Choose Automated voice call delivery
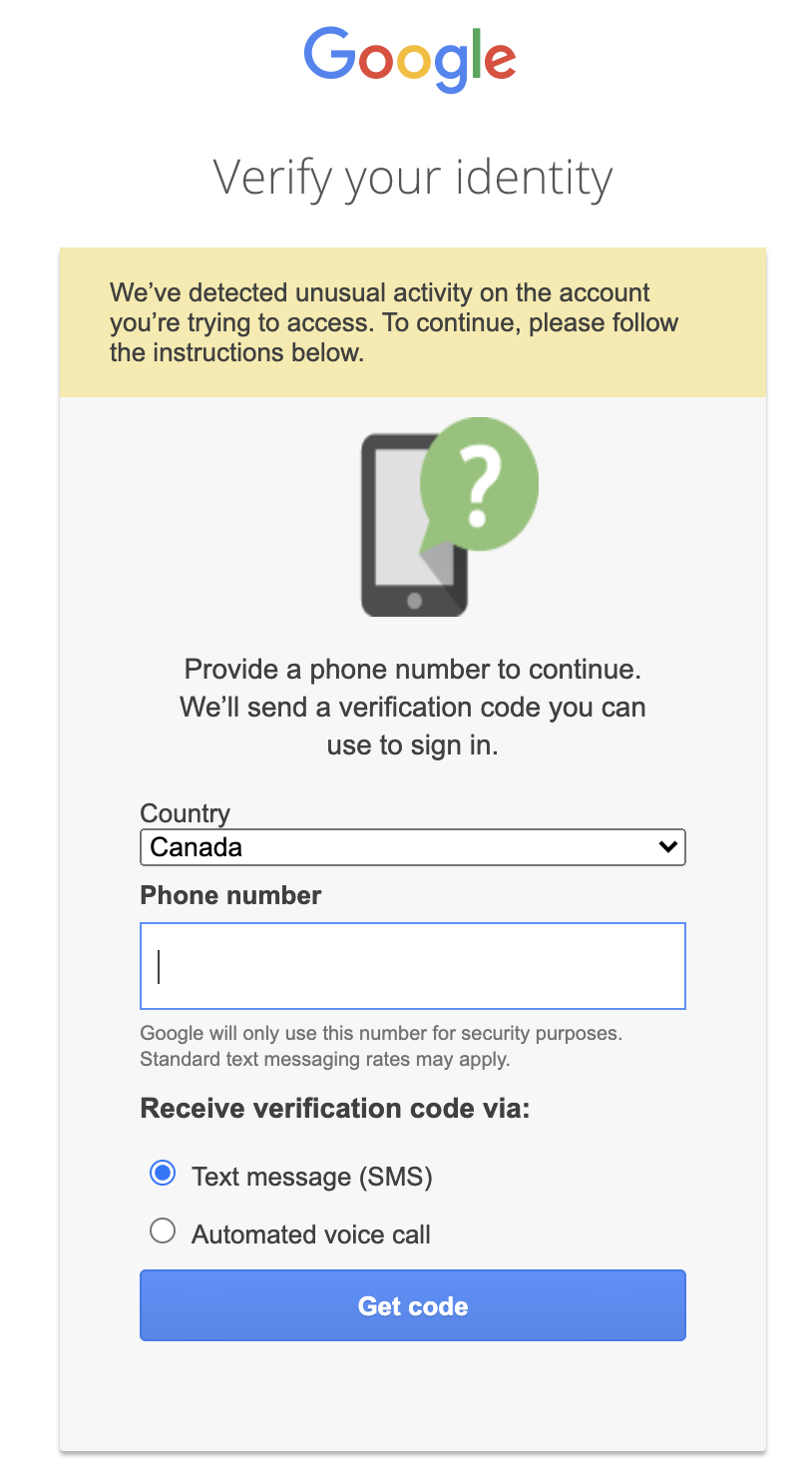The width and height of the screenshot is (812, 1473). pos(162,1230)
